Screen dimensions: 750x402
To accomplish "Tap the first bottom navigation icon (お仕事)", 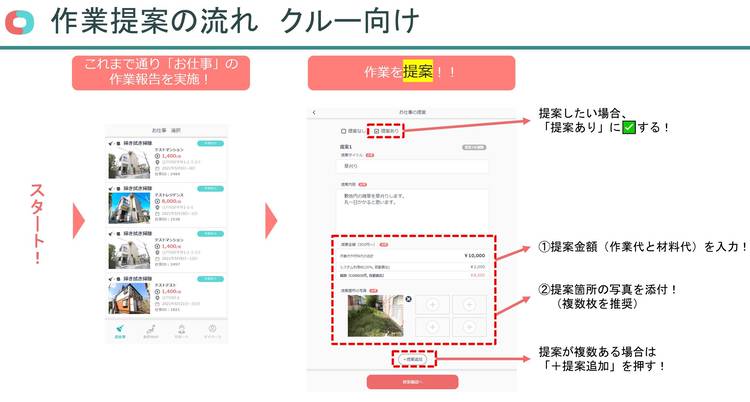I will (x=120, y=331).
